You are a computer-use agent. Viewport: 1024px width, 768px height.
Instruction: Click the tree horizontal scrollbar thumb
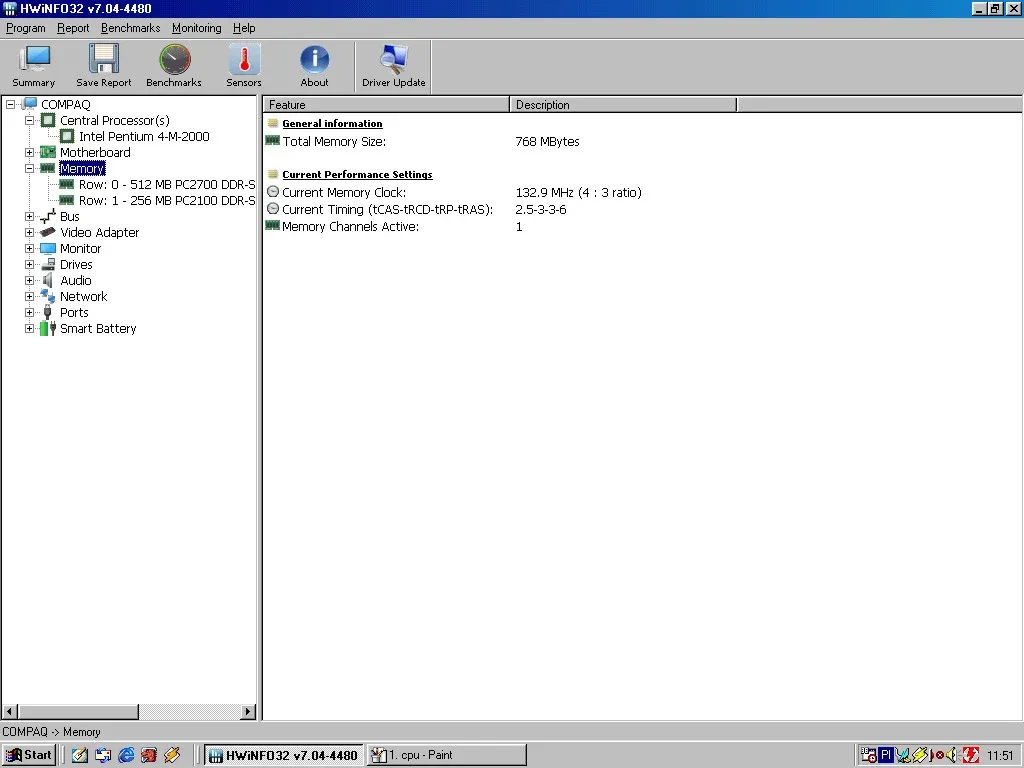pos(78,712)
